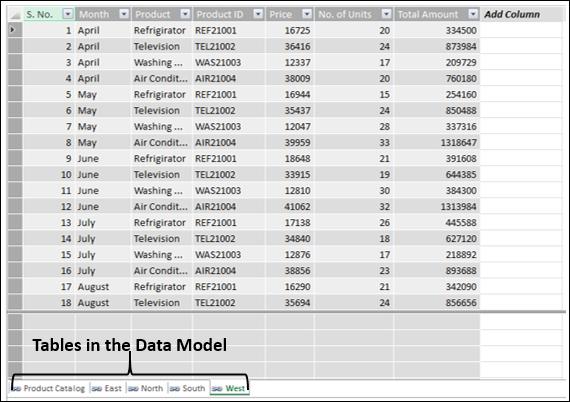Select row 1 via its row selector arrow
The image size is (570, 402).
[15, 30]
